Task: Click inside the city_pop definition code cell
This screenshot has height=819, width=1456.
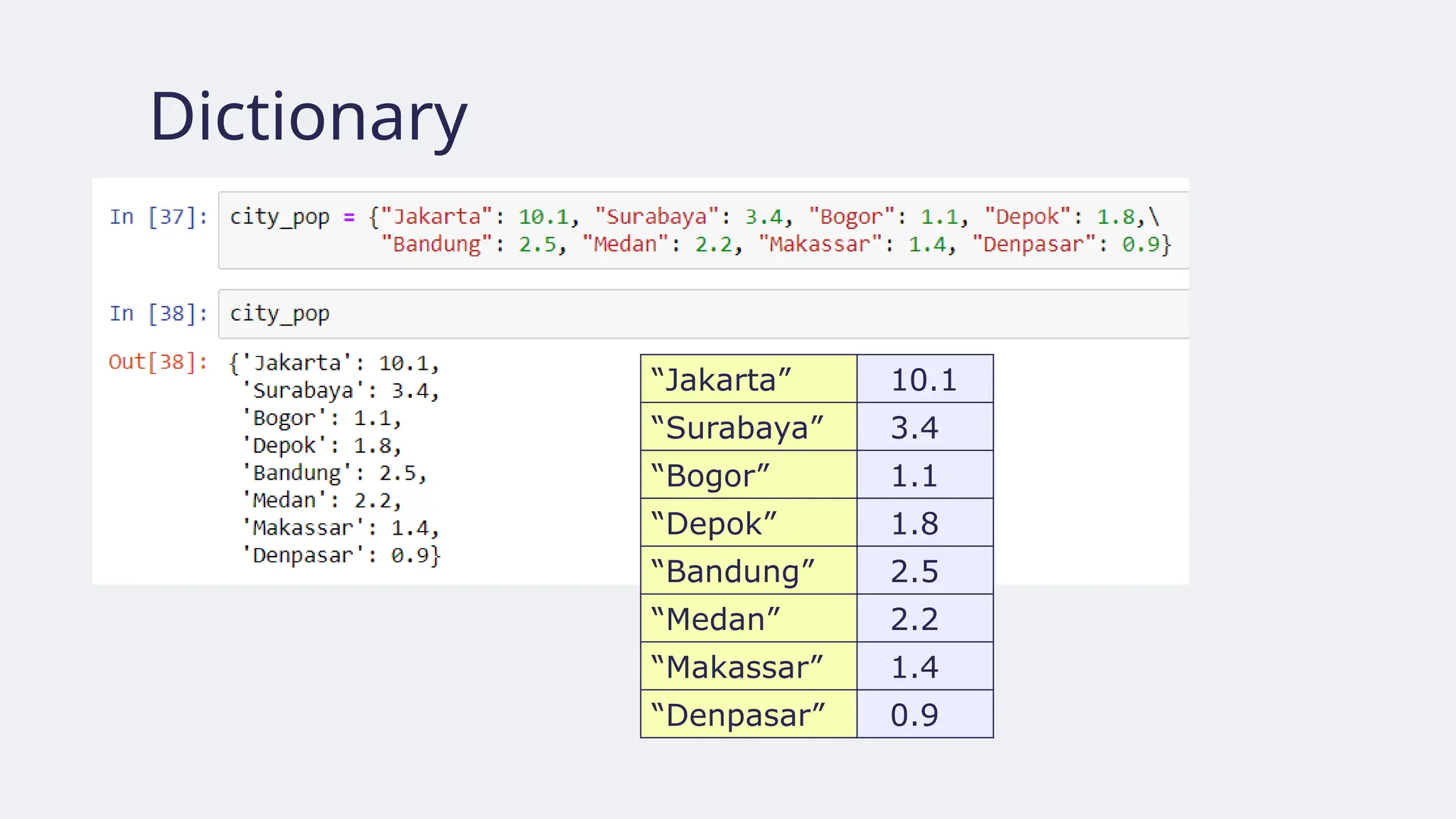Action: (703, 230)
